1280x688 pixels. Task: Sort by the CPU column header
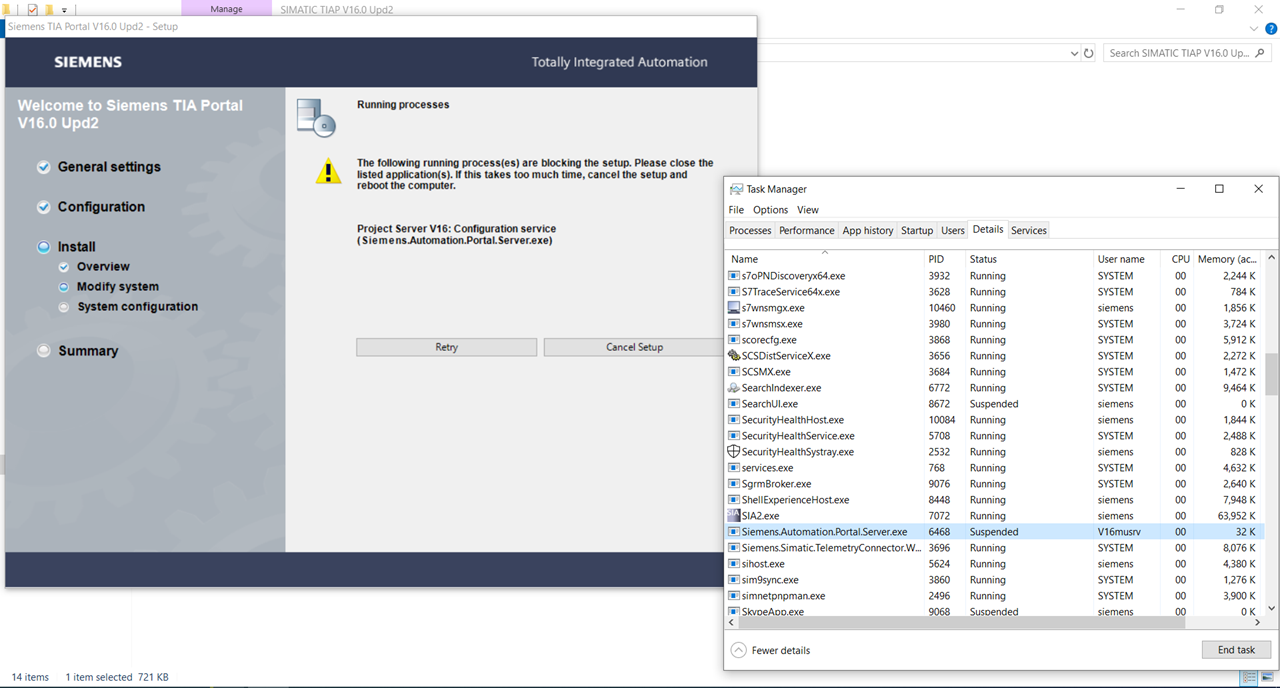1180,258
